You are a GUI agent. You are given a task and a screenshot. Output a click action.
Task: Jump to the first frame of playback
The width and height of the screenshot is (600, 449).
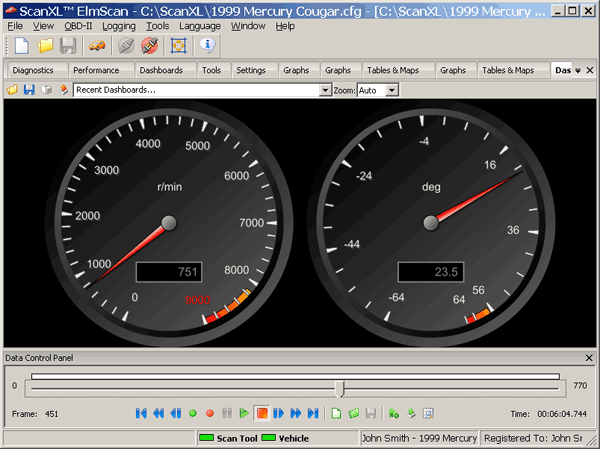141,412
